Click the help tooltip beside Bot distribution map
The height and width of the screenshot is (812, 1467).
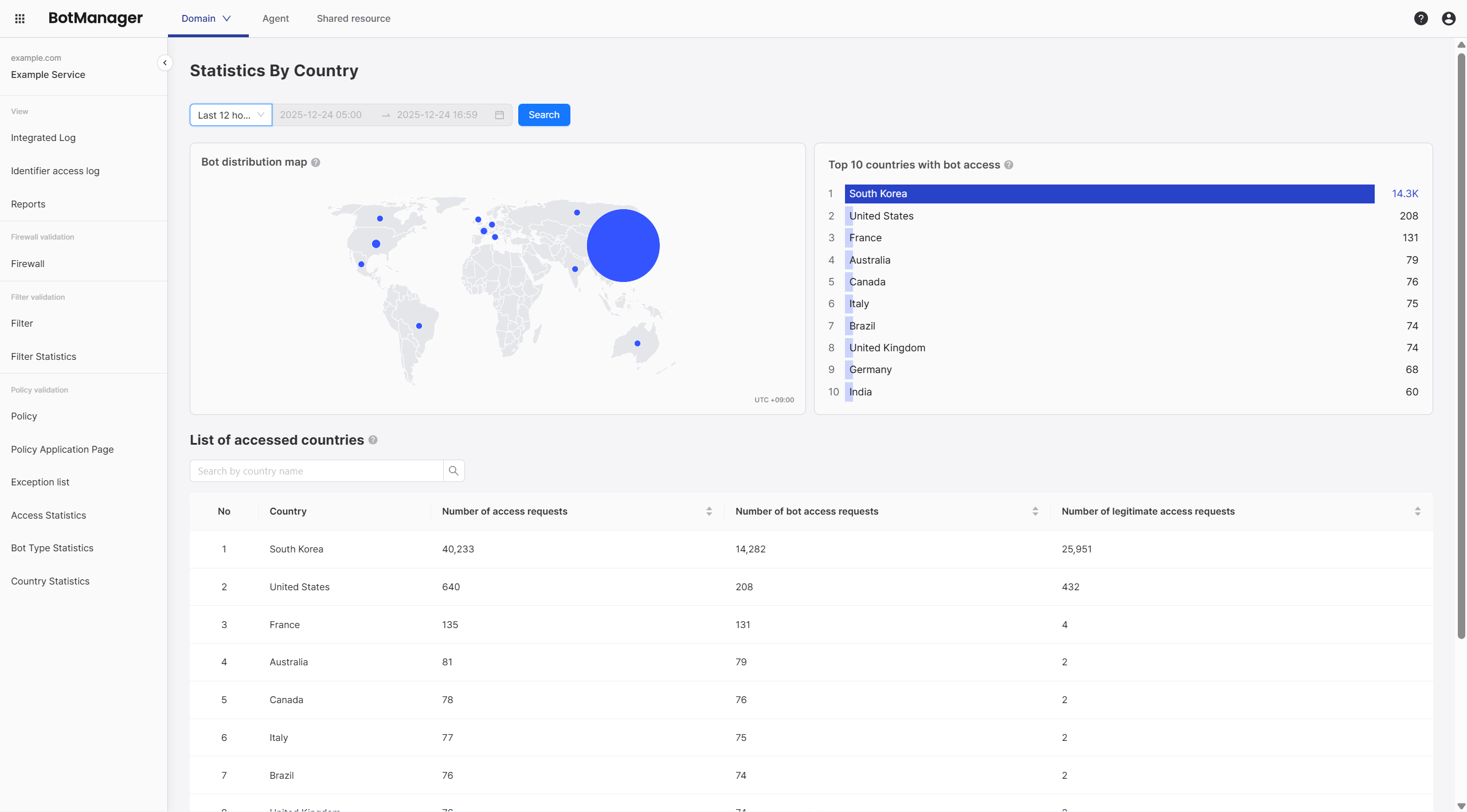pos(315,162)
